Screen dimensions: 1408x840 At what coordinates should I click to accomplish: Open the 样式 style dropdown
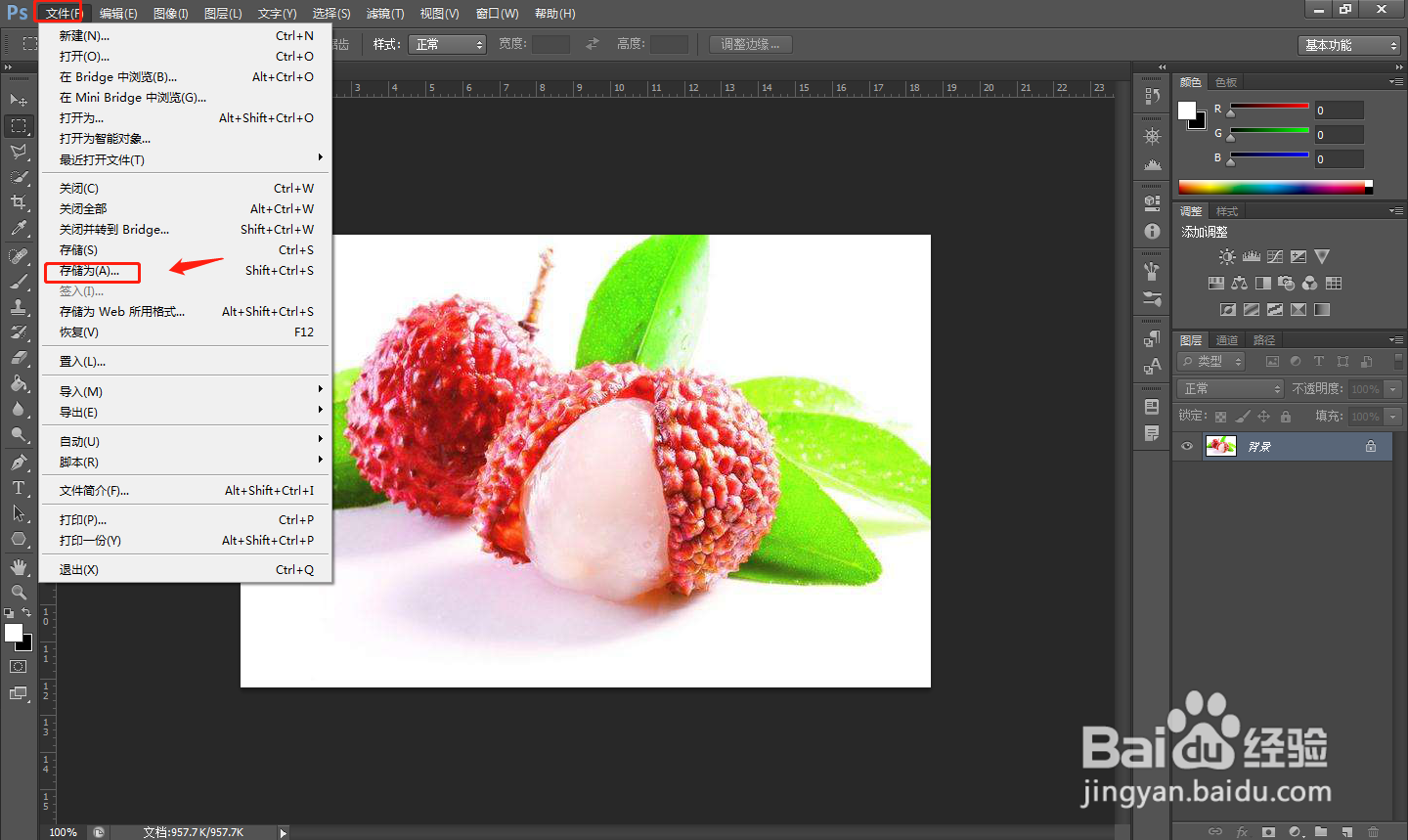coord(448,45)
